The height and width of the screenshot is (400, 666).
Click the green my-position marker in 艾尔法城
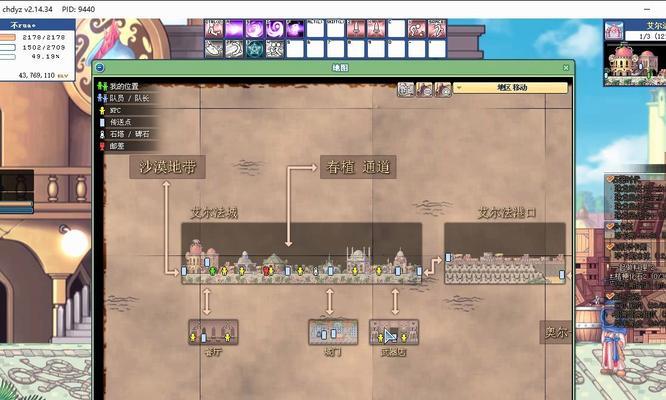coord(213,270)
